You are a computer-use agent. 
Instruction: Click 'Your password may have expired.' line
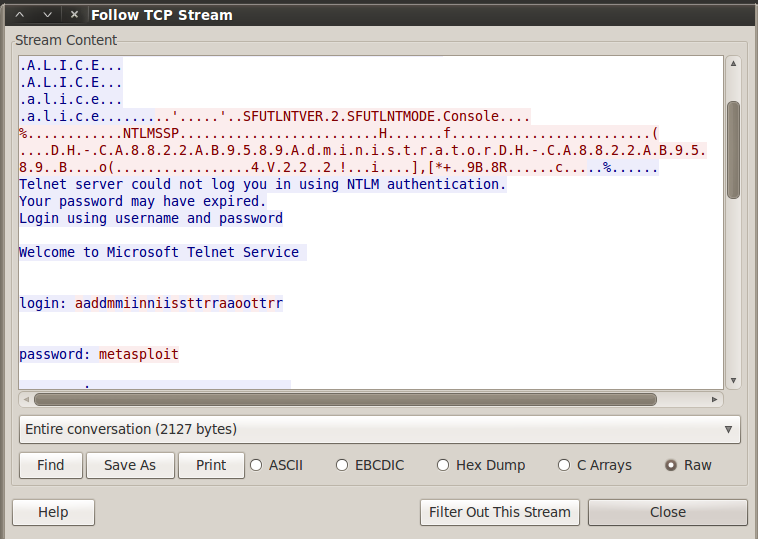pyautogui.click(x=143, y=201)
